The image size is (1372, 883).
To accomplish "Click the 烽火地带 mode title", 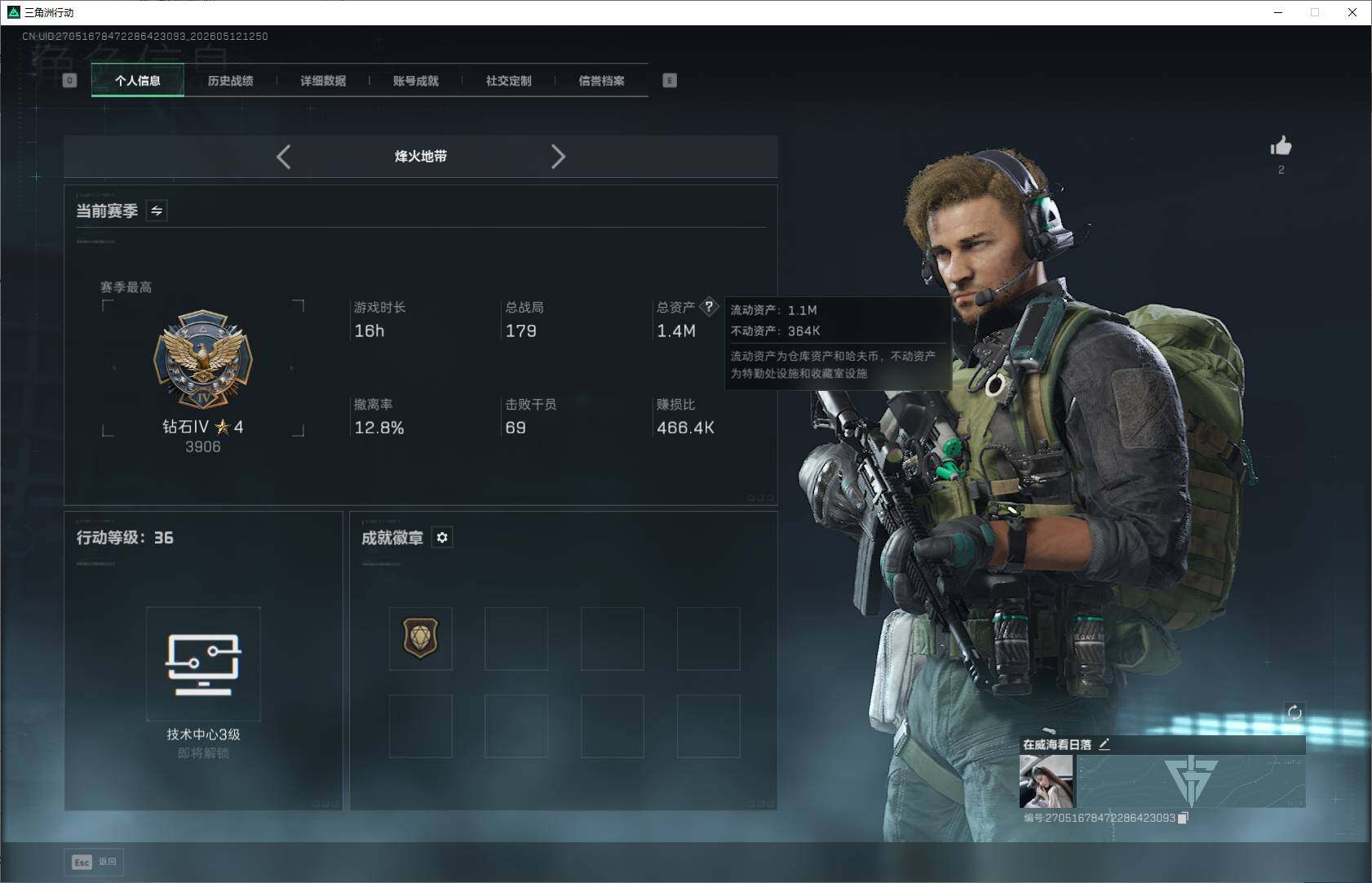I will [421, 157].
